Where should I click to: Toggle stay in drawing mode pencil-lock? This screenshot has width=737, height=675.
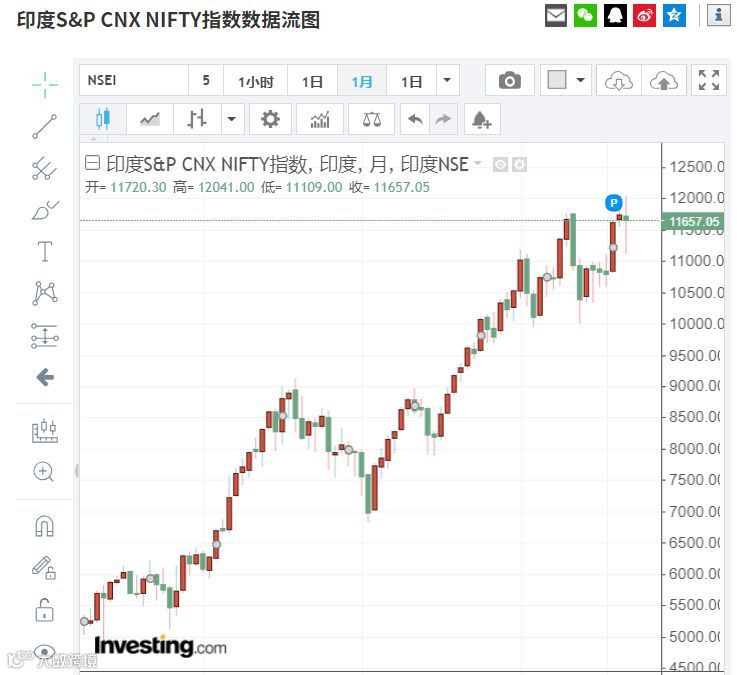(x=44, y=567)
